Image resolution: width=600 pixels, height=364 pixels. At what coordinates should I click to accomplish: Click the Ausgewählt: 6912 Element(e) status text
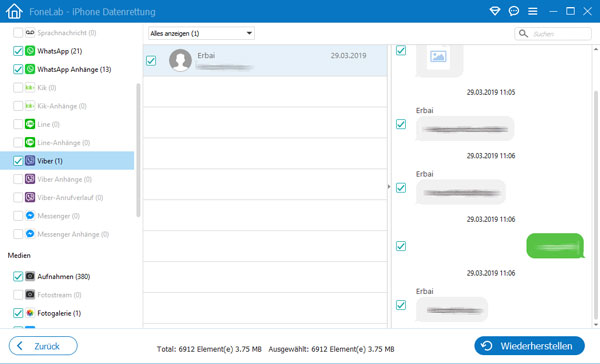click(x=331, y=349)
